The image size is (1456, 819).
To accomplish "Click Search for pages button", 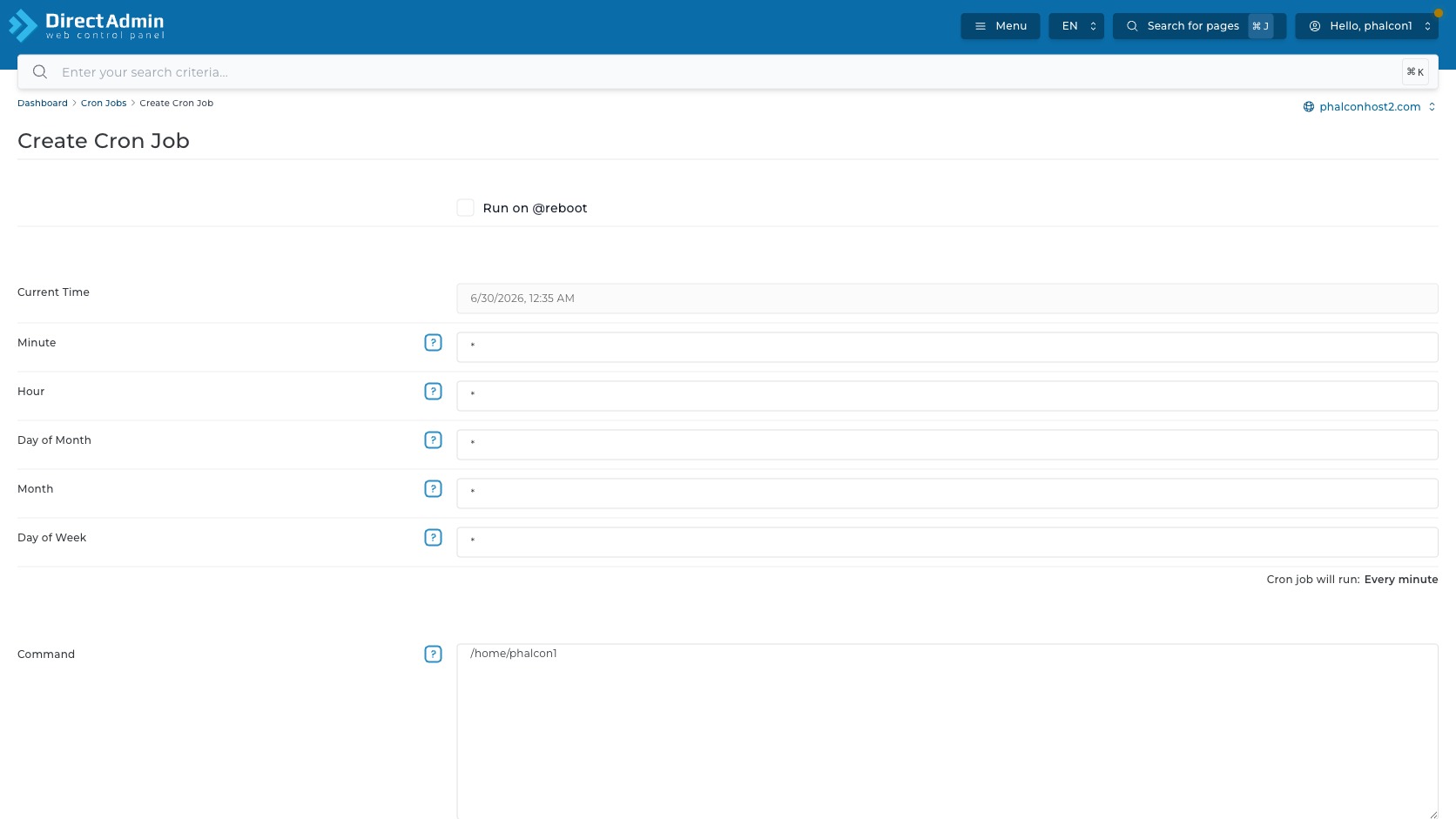I will 1199,26.
